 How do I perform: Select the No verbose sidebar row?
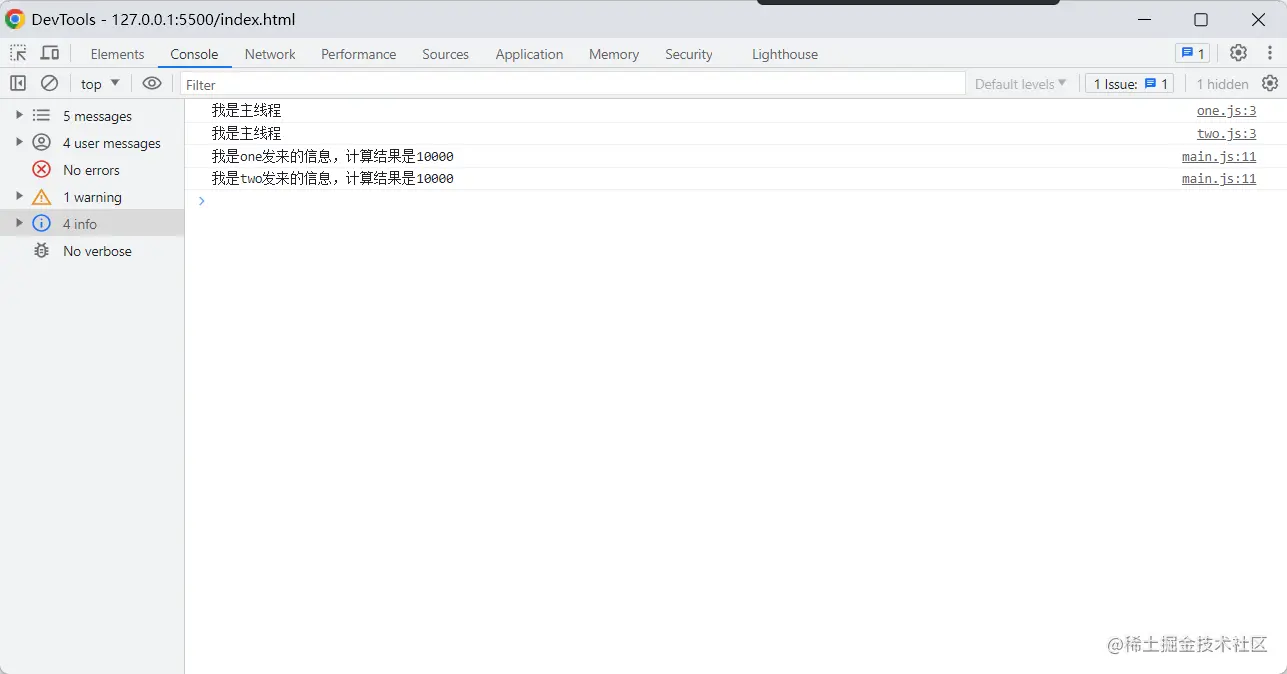pyautogui.click(x=92, y=250)
